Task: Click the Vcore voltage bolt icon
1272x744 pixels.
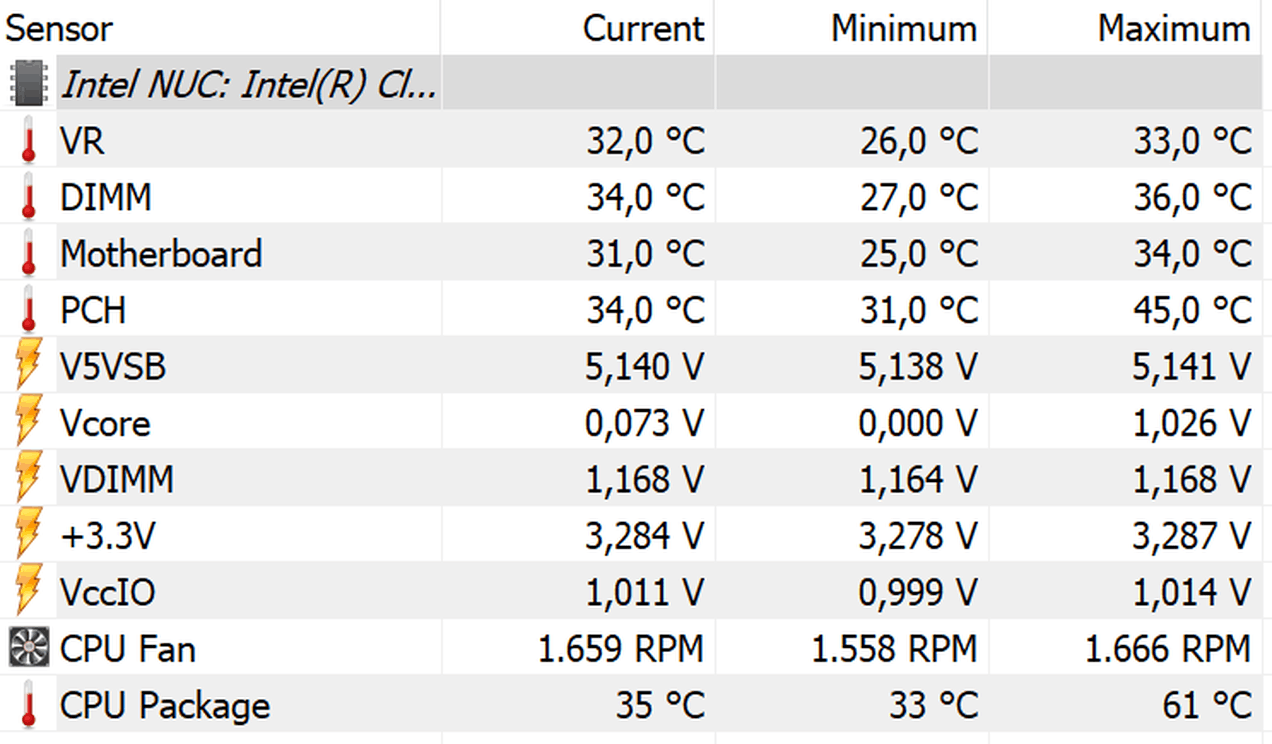Action: (28, 422)
